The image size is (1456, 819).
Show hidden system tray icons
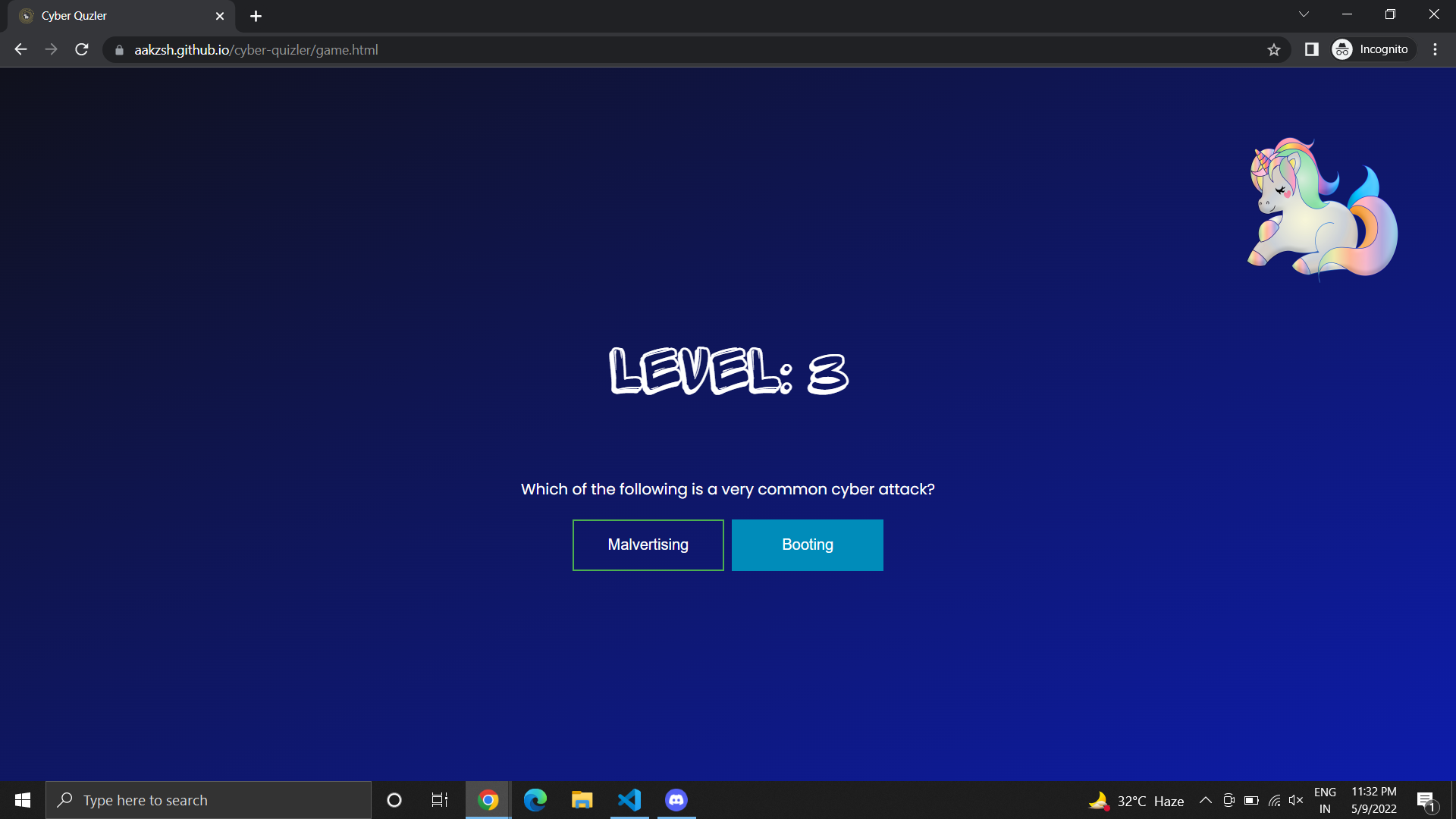[1205, 800]
